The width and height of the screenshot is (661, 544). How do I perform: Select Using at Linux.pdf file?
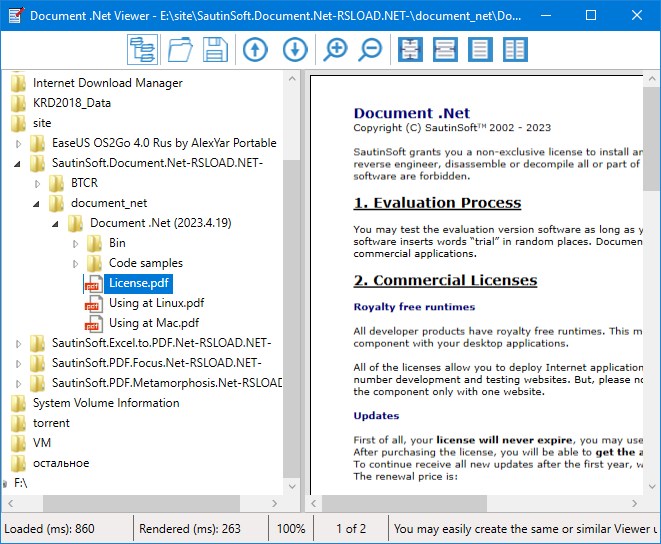(156, 303)
